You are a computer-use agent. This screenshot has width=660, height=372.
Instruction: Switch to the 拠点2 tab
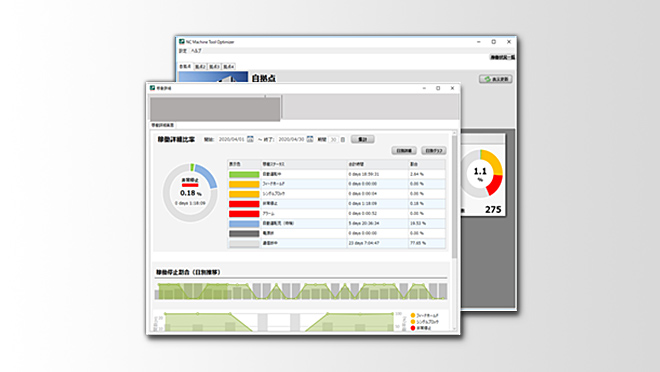200,66
